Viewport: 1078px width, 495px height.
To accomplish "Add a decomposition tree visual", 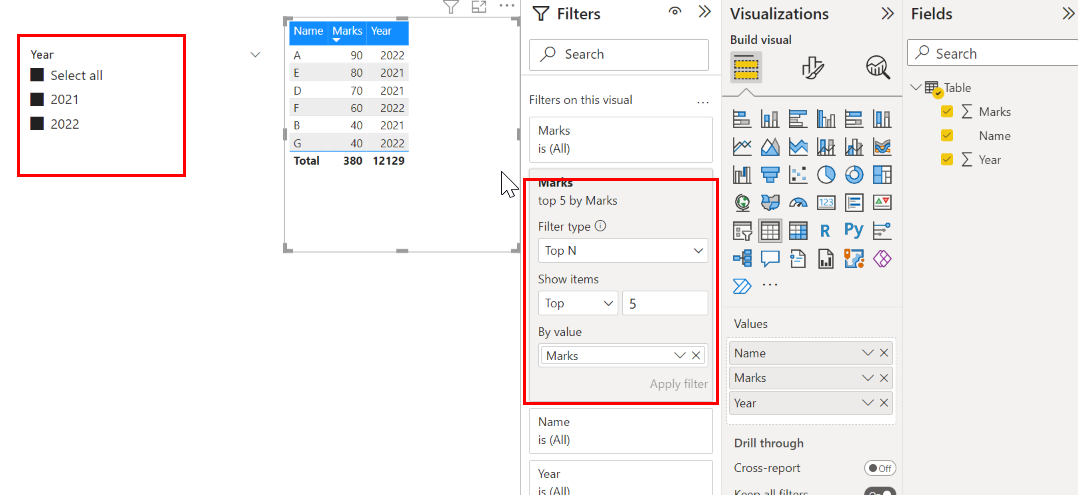I will pyautogui.click(x=742, y=258).
